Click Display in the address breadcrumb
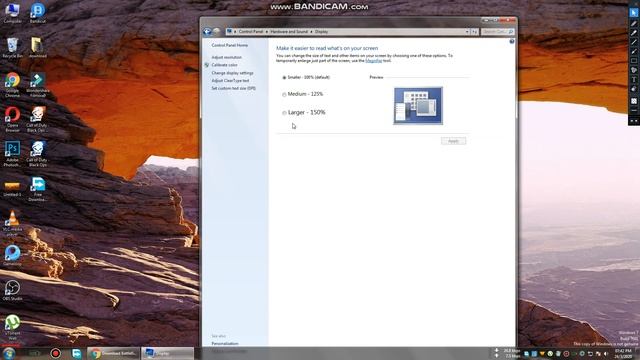640x360 pixels. 321,31
